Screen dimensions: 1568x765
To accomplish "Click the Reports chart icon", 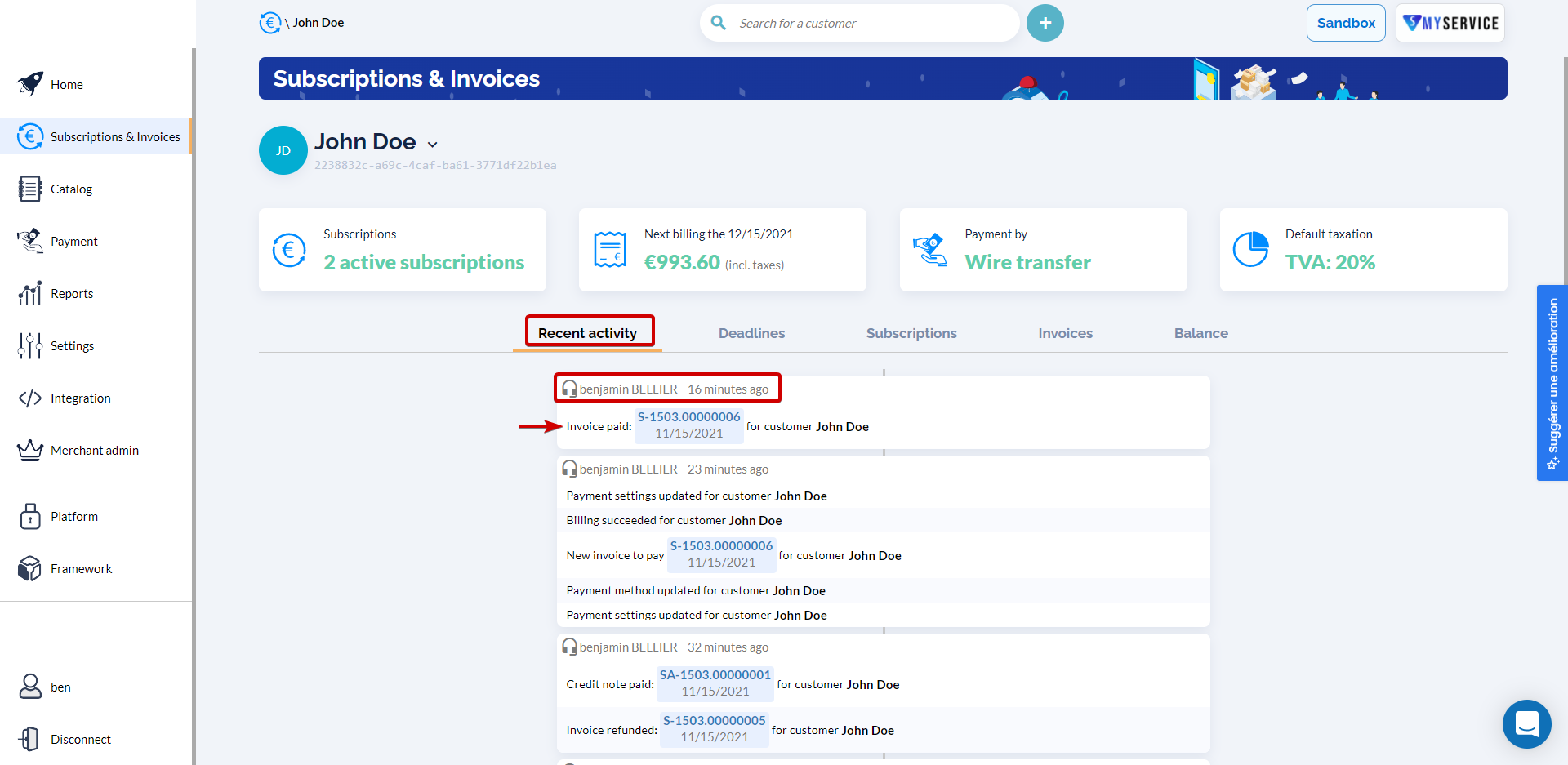I will [x=30, y=293].
